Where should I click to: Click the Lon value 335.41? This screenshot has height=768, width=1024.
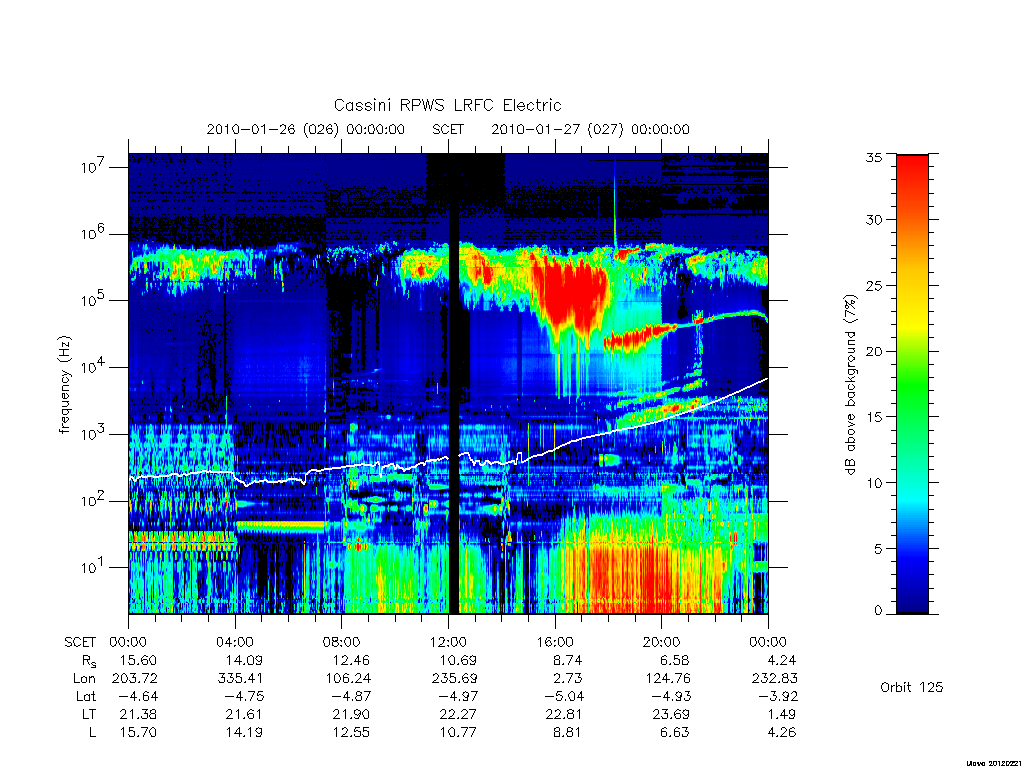240,679
